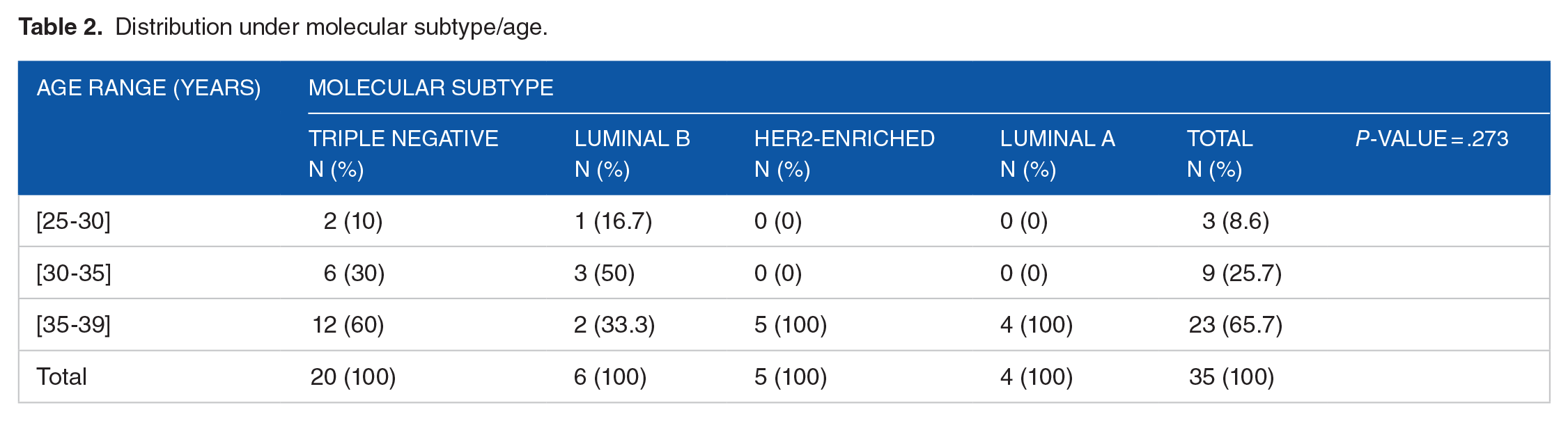The width and height of the screenshot is (1568, 421).
Task: Click the Total row label
Action: tap(61, 376)
